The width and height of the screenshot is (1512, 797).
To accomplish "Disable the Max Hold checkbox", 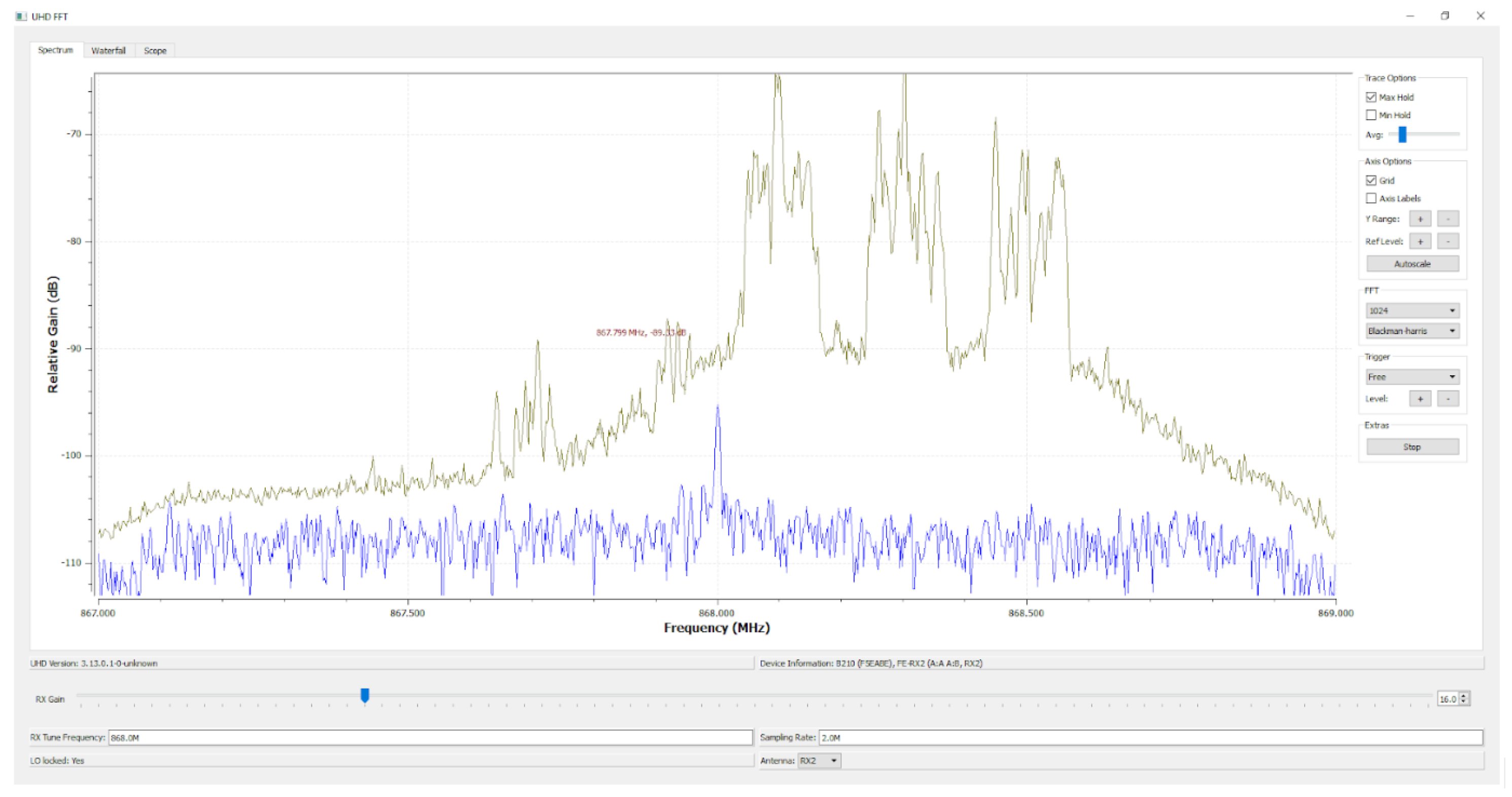I will pyautogui.click(x=1371, y=97).
